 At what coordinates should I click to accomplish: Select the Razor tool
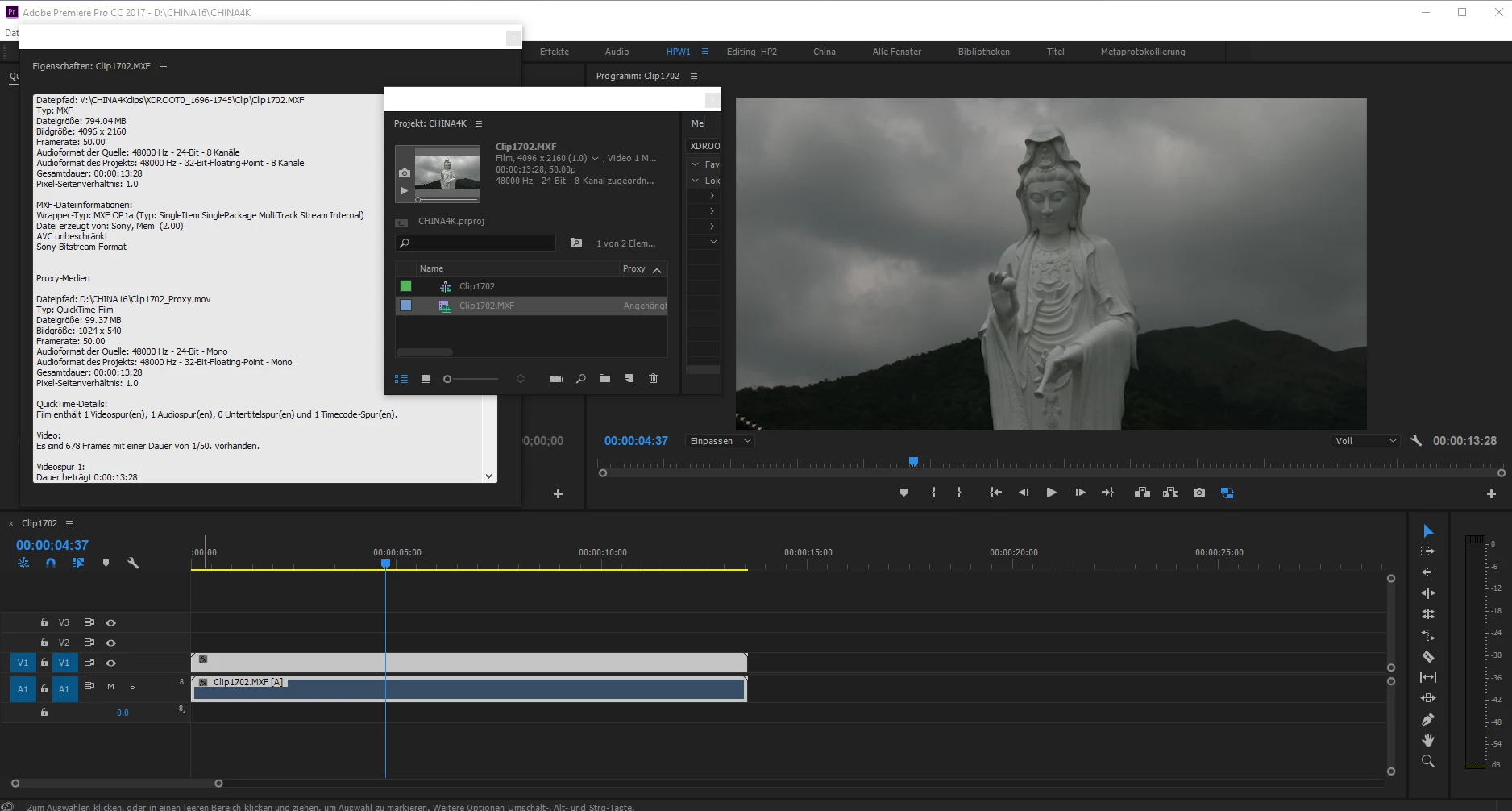(x=1428, y=656)
